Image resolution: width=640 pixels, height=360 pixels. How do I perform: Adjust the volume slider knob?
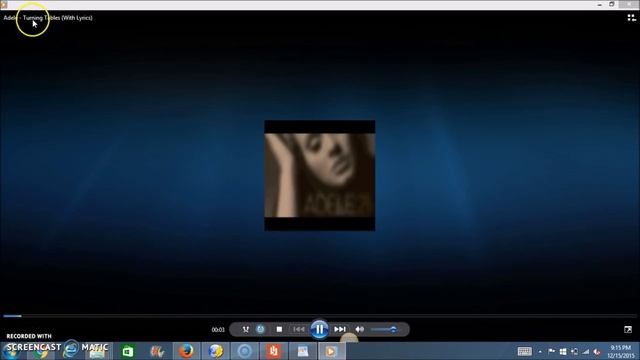click(x=393, y=329)
